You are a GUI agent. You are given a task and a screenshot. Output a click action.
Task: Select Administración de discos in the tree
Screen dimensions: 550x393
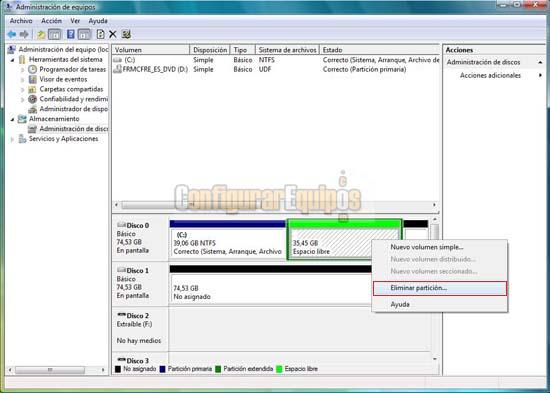click(x=73, y=129)
